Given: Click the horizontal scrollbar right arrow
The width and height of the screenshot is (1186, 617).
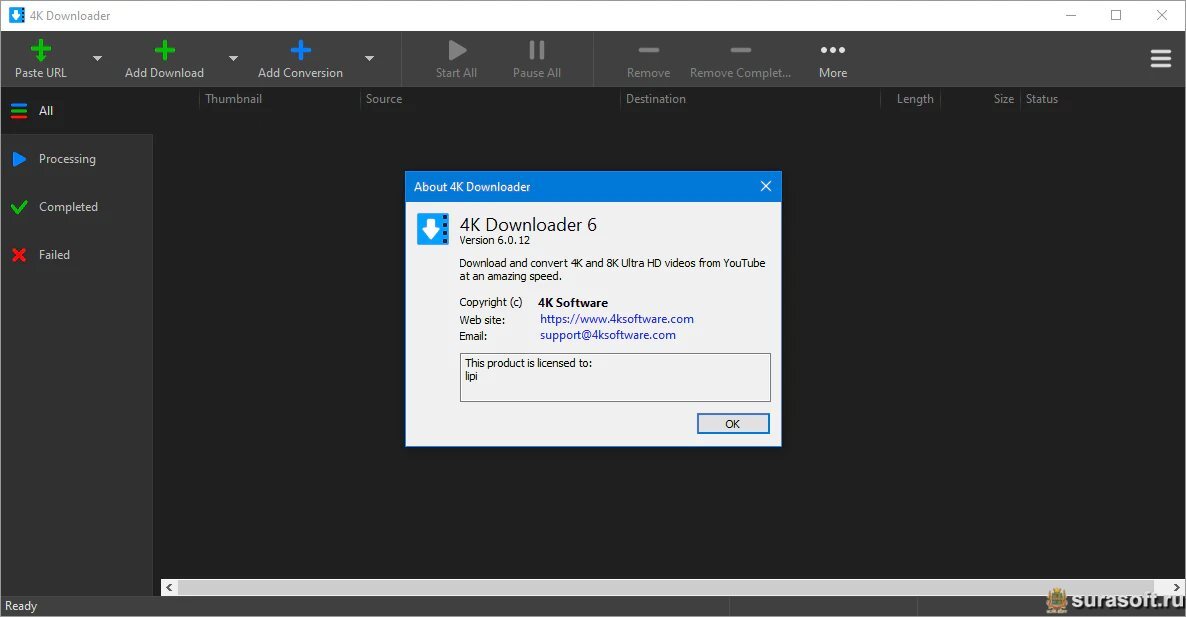Looking at the screenshot, I should point(1176,588).
